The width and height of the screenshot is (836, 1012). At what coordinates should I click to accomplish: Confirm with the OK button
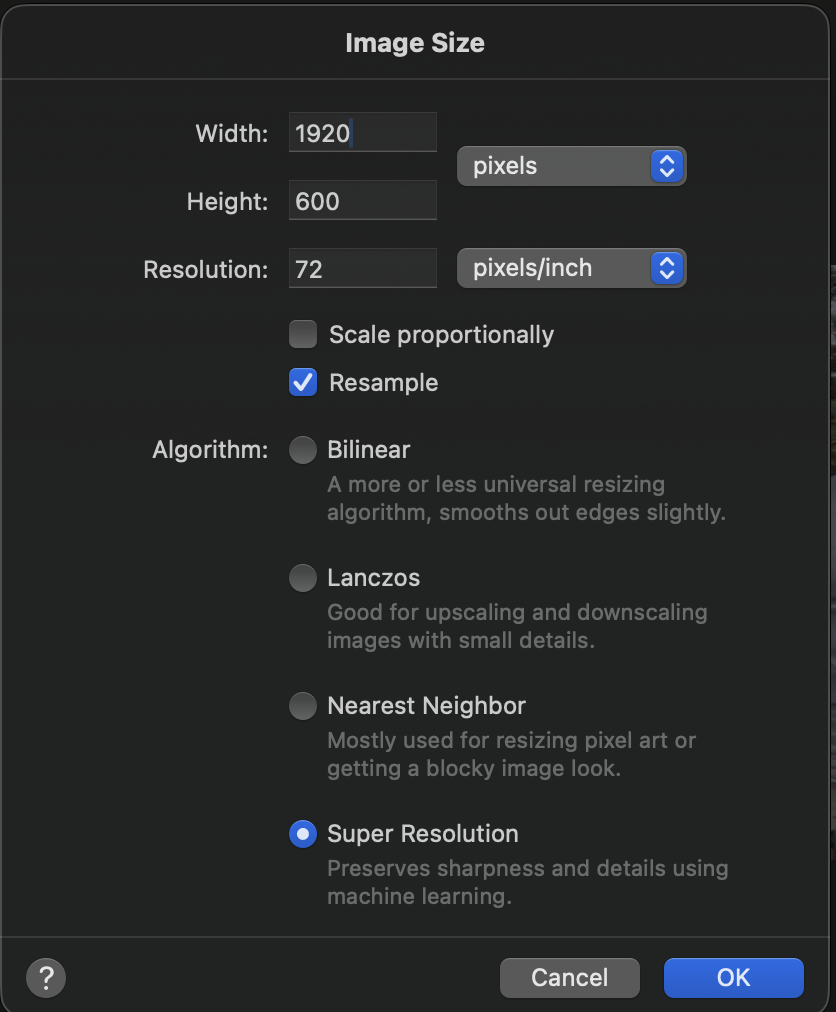733,978
